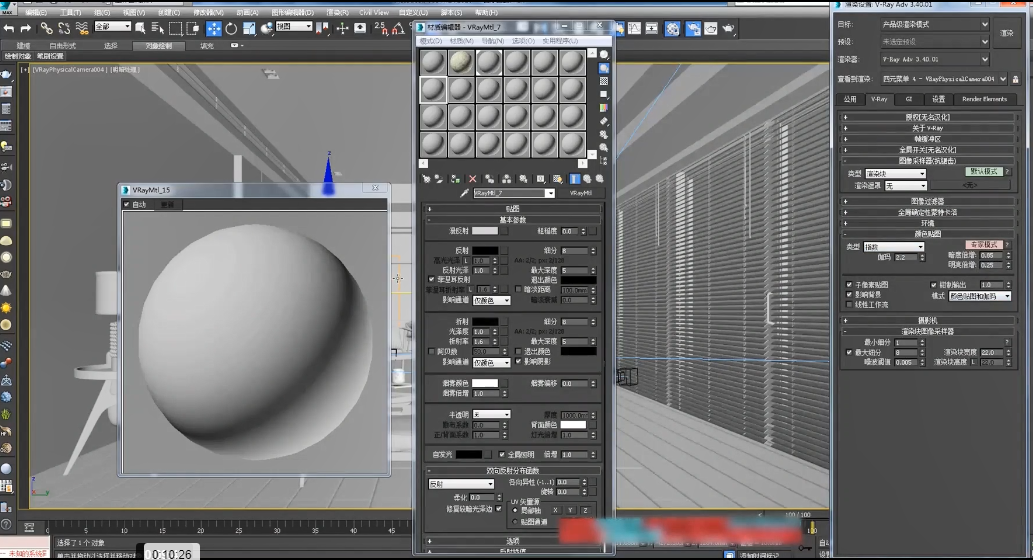The height and width of the screenshot is (560, 1033).
Task: Click the red X Reset Map icon
Action: 472,179
